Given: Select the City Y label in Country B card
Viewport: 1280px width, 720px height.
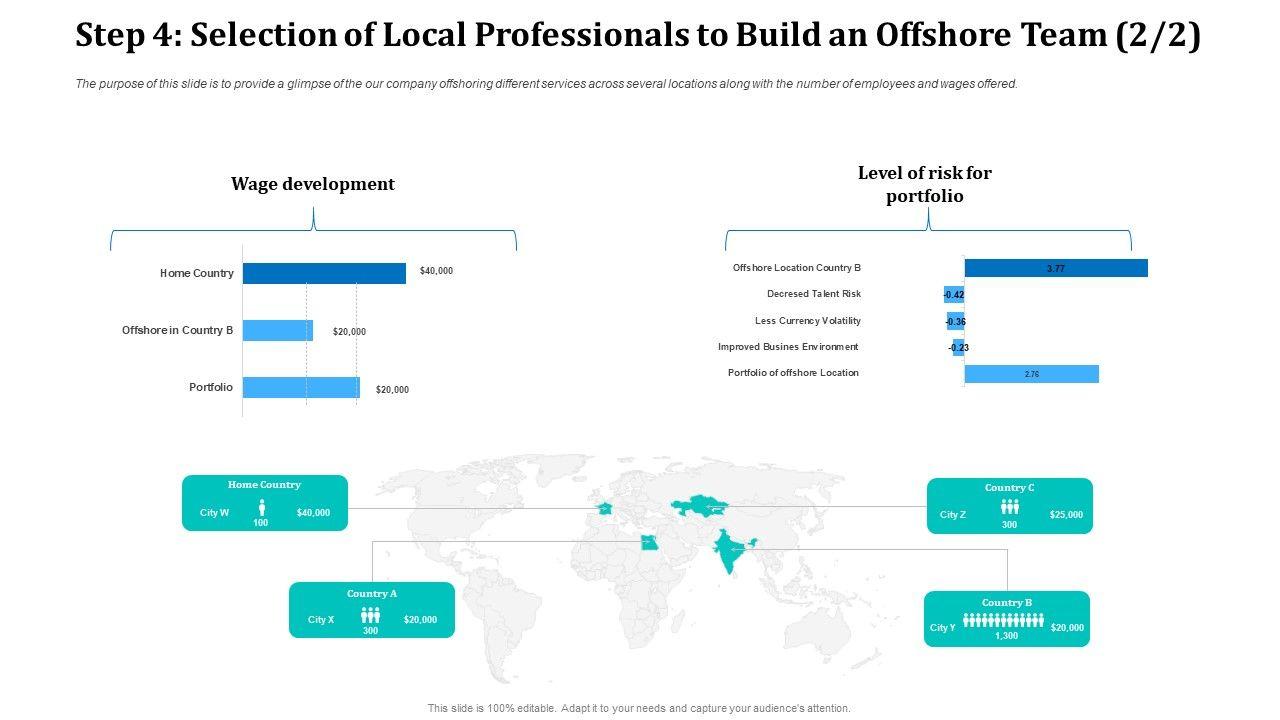Looking at the screenshot, I should tap(943, 628).
